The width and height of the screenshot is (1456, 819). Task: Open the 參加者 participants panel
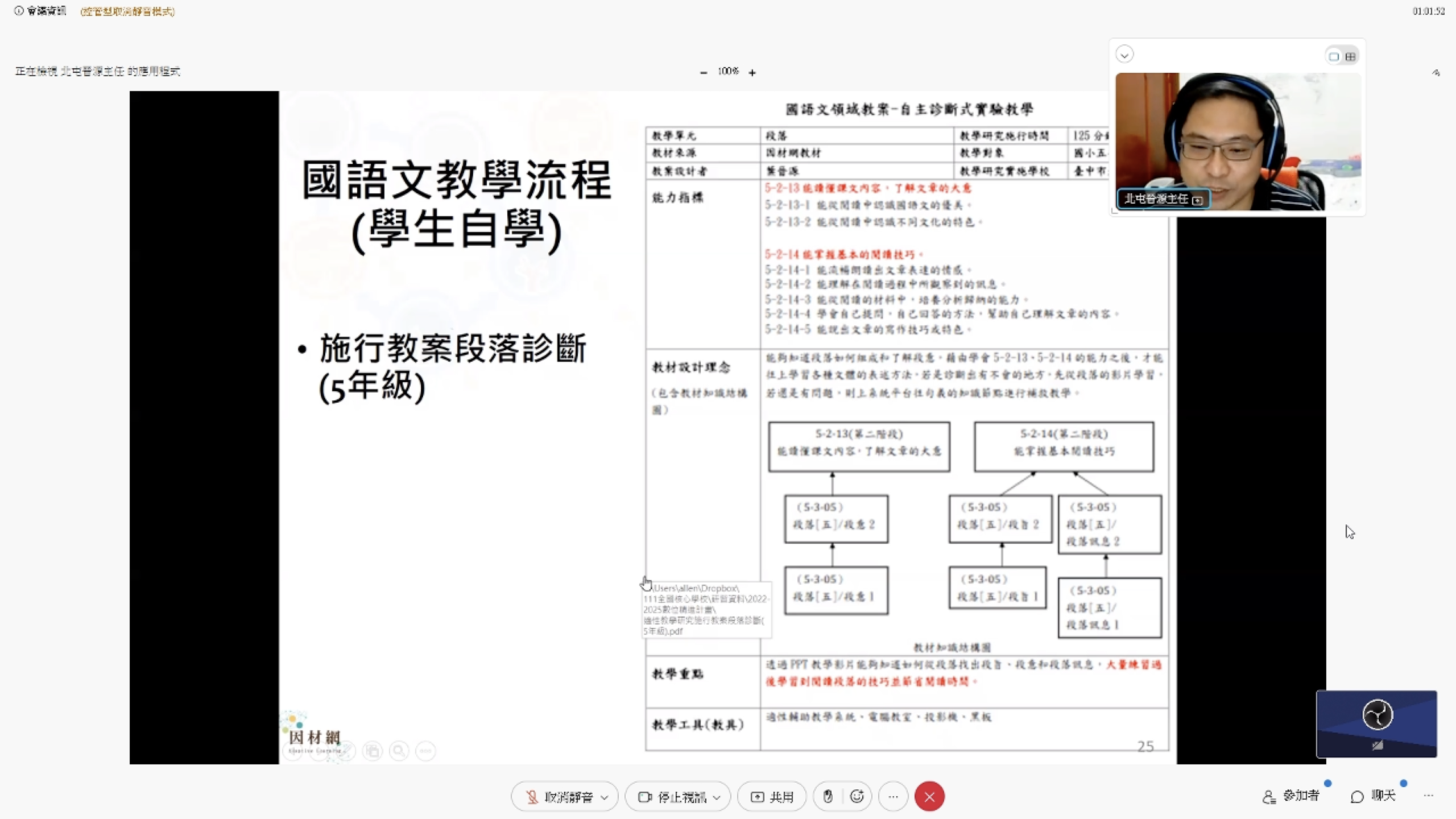pyautogui.click(x=1291, y=796)
